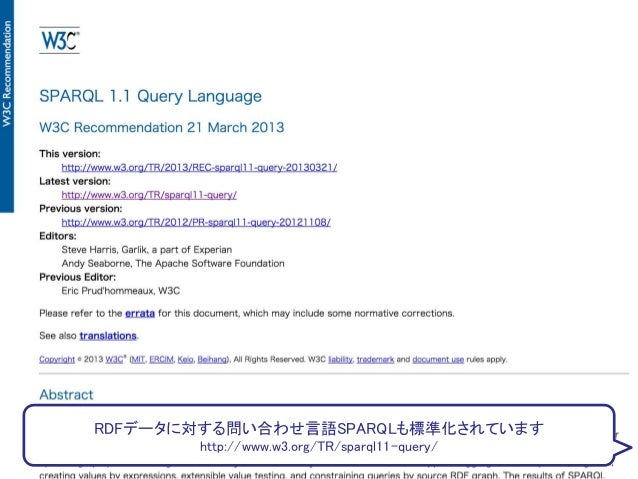This screenshot has height=479, width=638.
Task: Click the This version label
Action: point(70,154)
